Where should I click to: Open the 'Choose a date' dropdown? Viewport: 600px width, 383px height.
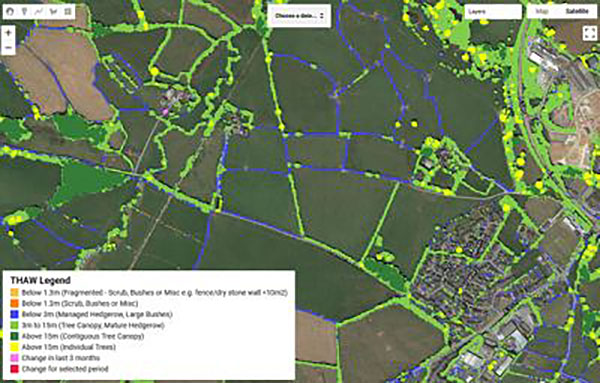(299, 16)
